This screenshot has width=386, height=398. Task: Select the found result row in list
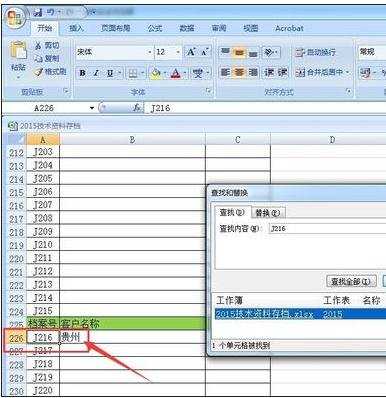point(300,314)
